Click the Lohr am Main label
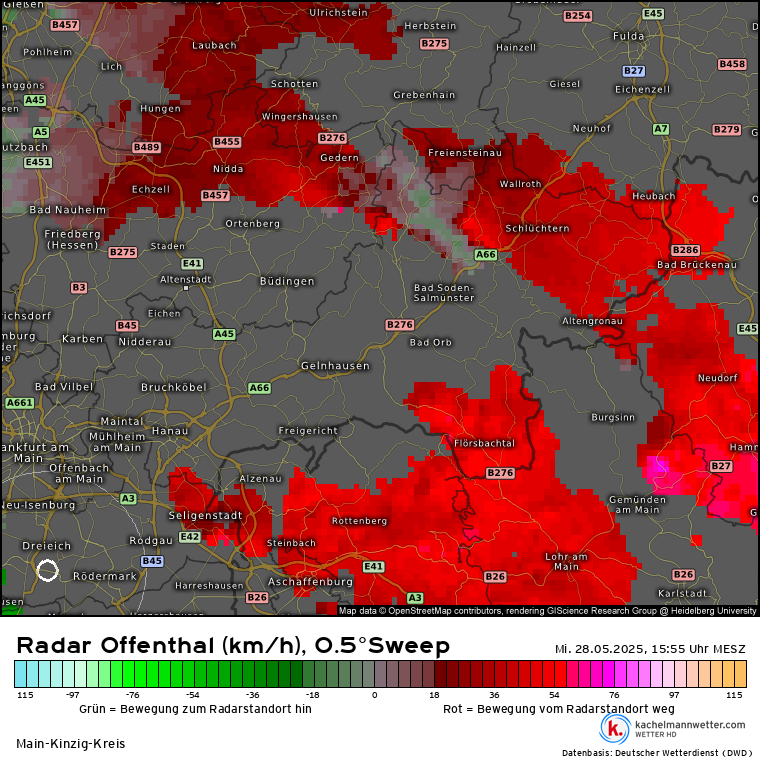Screen dimensions: 760x760 566,561
